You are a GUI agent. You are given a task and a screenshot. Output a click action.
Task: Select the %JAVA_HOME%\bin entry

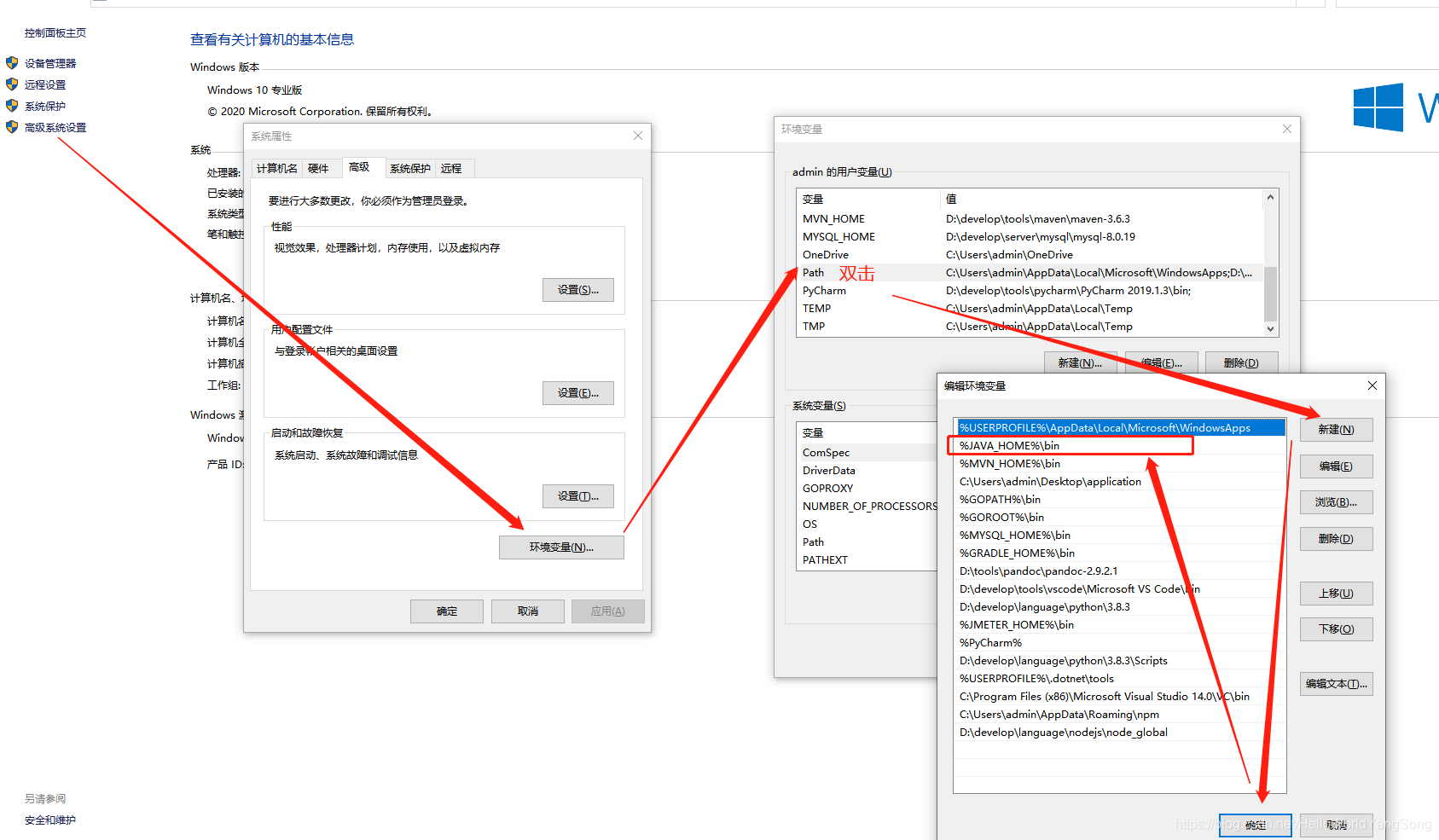(x=1120, y=446)
